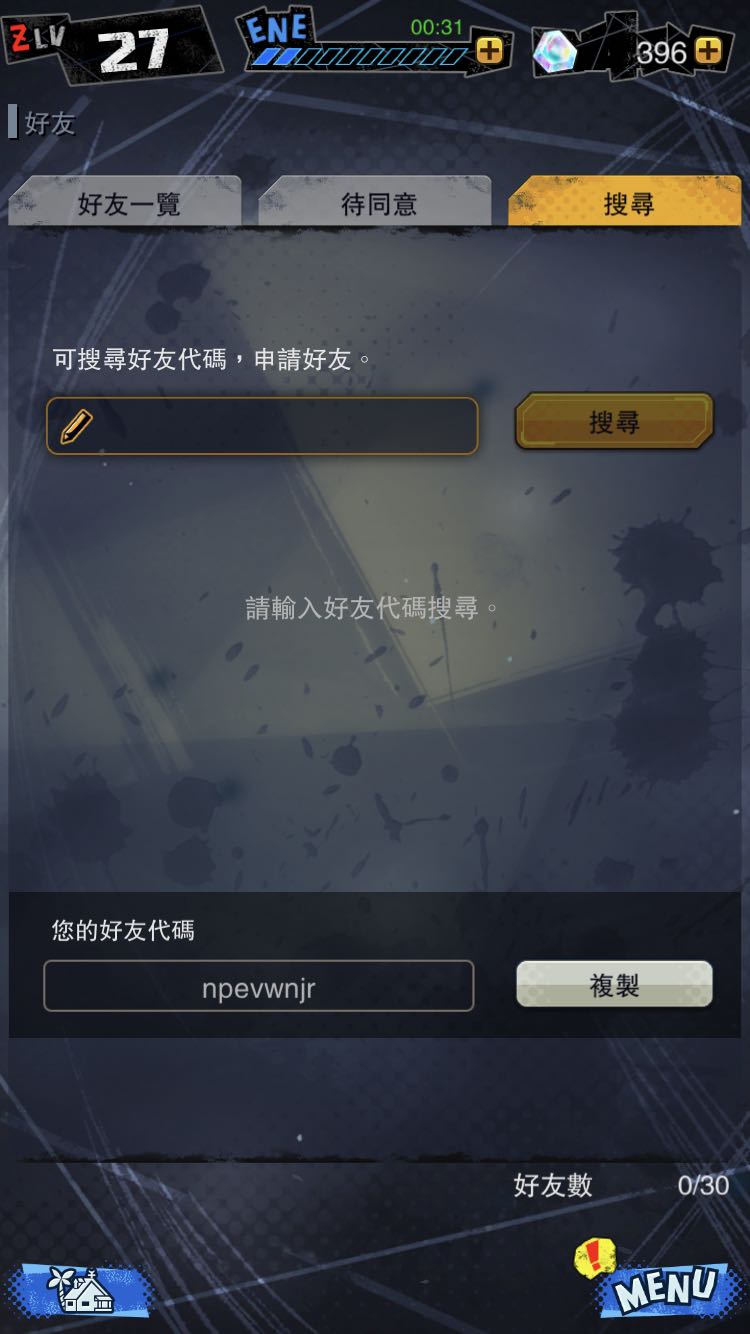The height and width of the screenshot is (1334, 750).
Task: Switch to the 好友一覽 tab
Action: tap(126, 203)
